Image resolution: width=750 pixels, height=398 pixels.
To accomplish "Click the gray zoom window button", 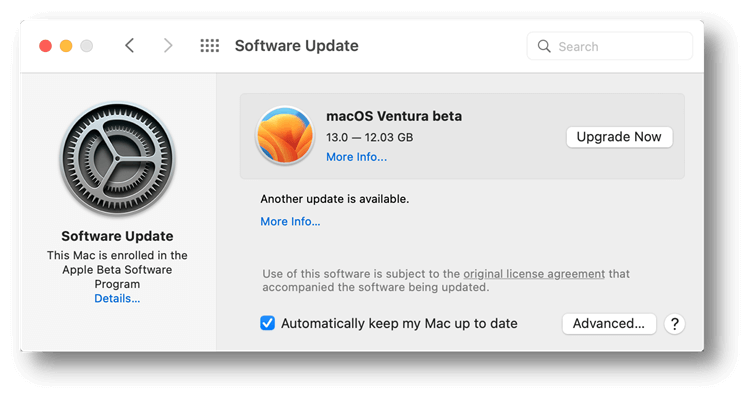I will (x=87, y=46).
